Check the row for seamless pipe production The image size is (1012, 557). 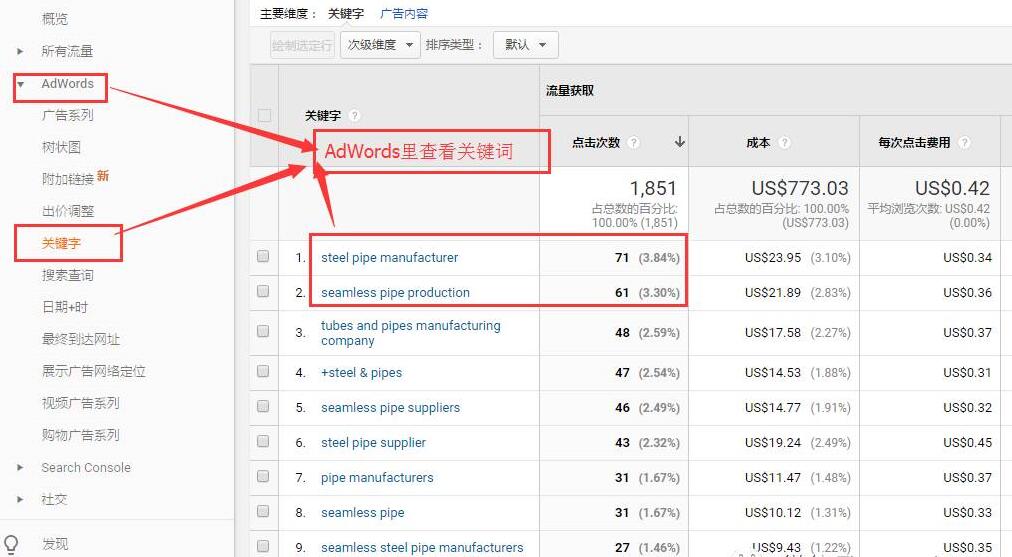[263, 291]
